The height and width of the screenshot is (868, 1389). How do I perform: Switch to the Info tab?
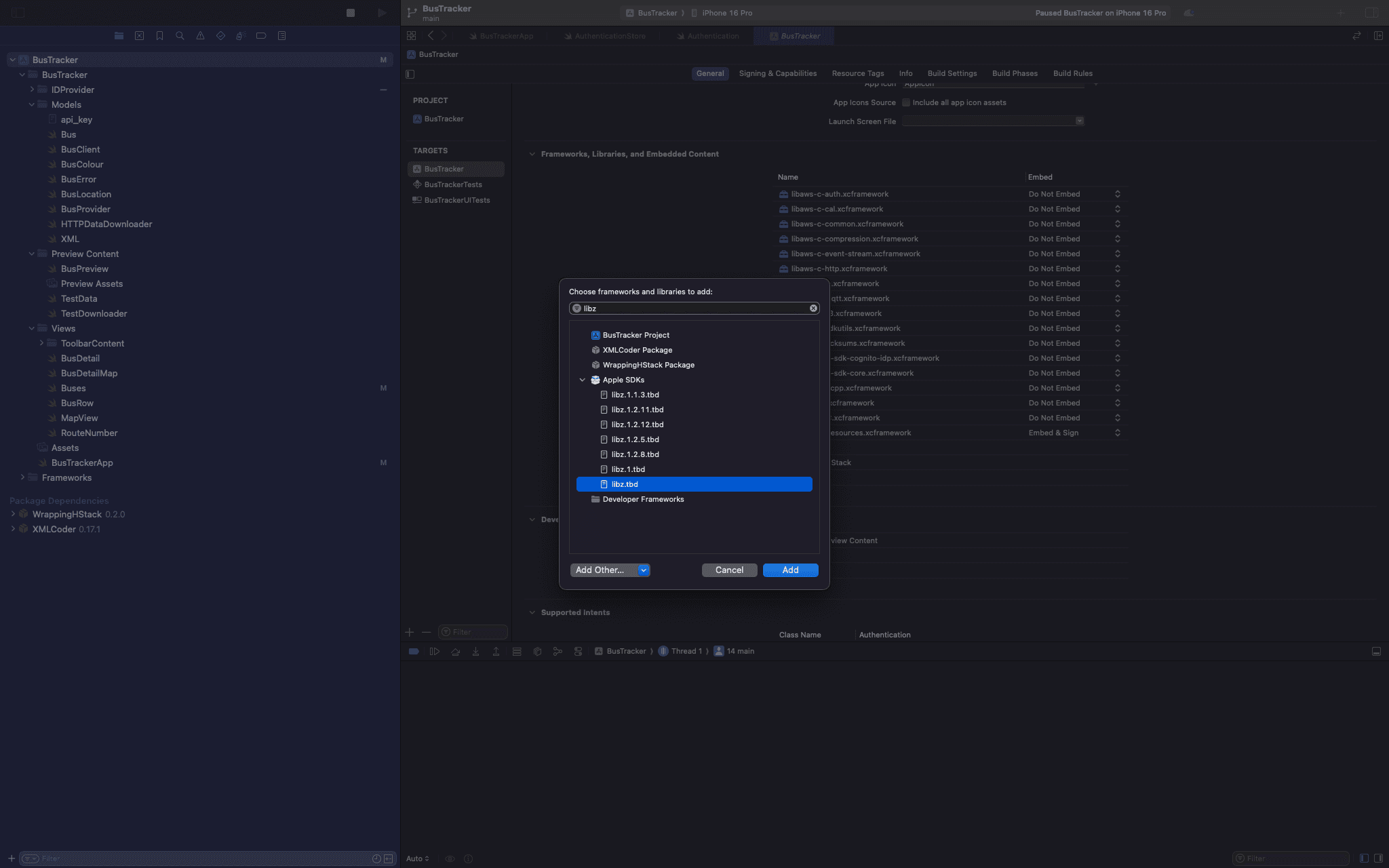905,73
